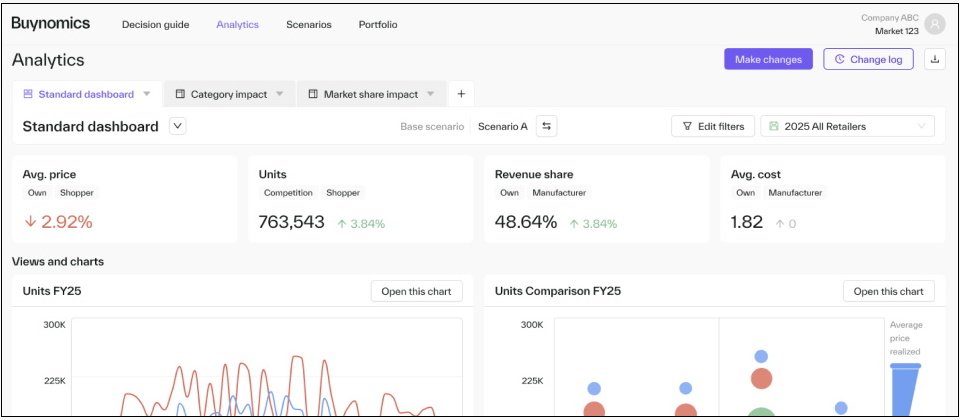Viewport: 960px width, 420px height.
Task: Click the Scenario A label
Action: tap(503, 127)
